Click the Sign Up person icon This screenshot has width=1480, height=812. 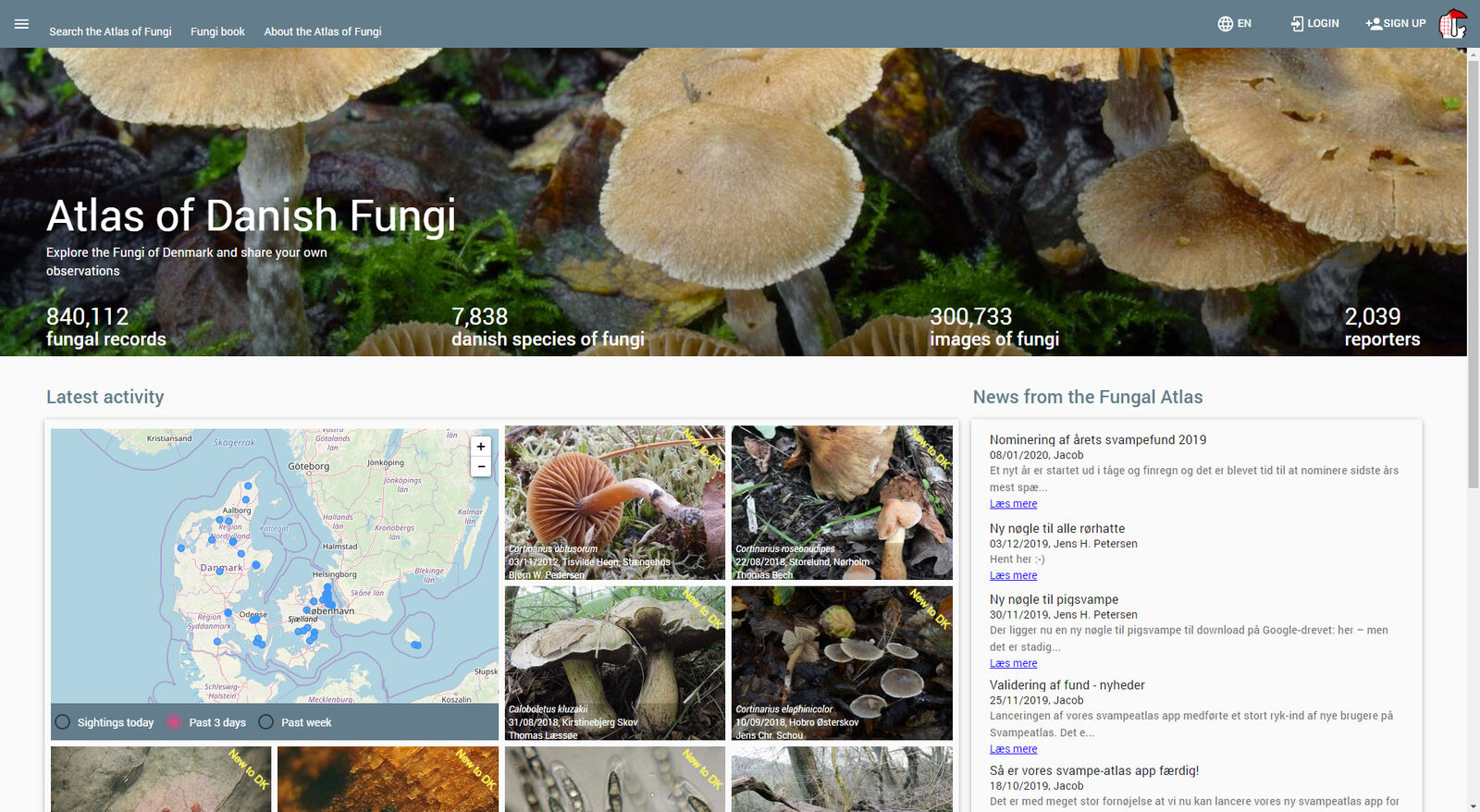1373,24
